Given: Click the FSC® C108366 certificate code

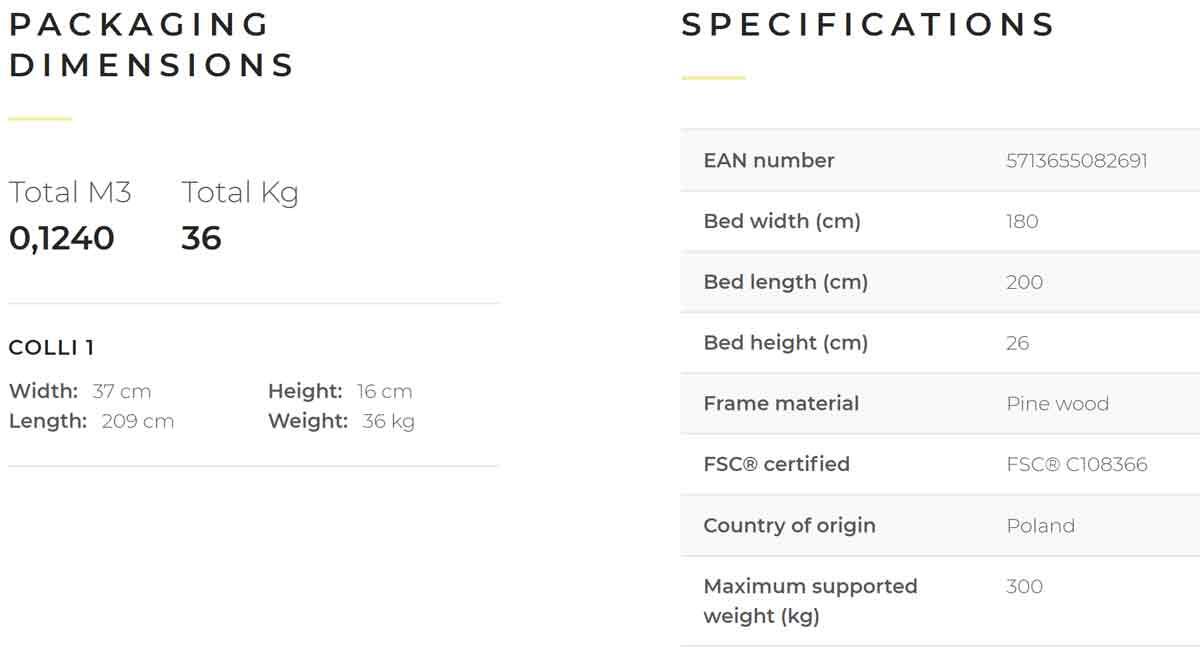Looking at the screenshot, I should tap(1076, 465).
